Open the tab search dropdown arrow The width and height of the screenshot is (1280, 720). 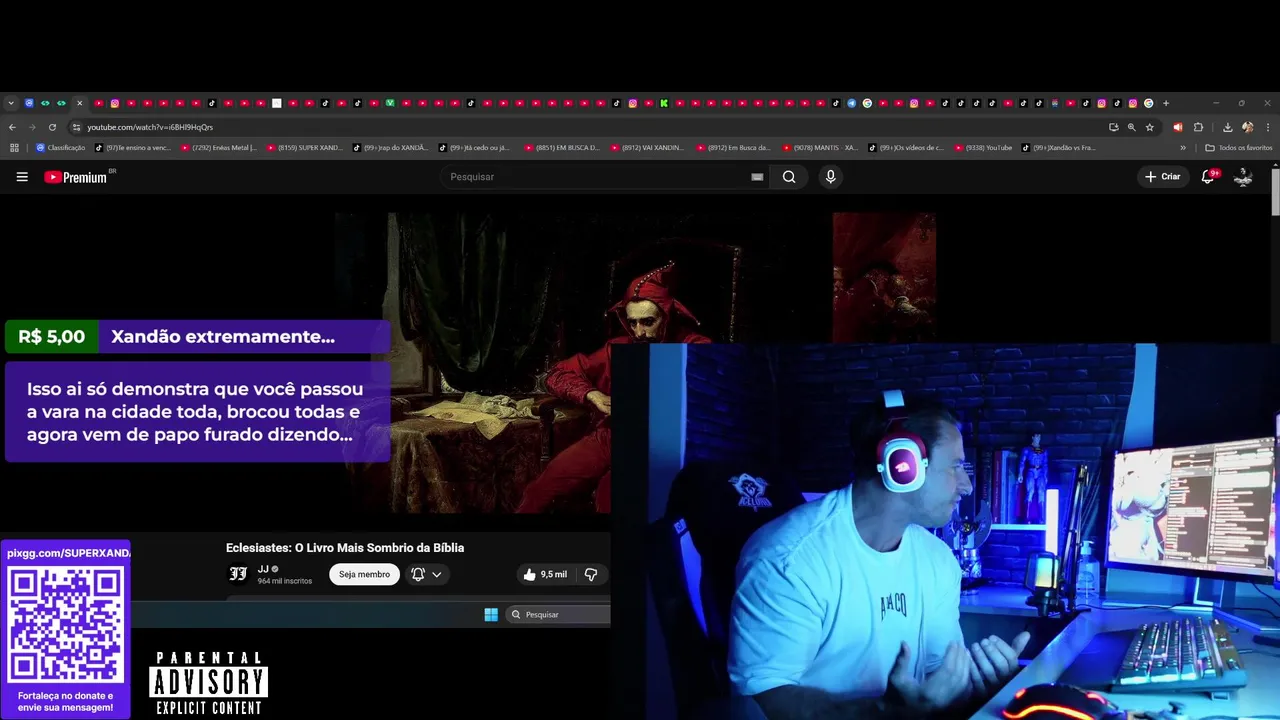point(11,103)
